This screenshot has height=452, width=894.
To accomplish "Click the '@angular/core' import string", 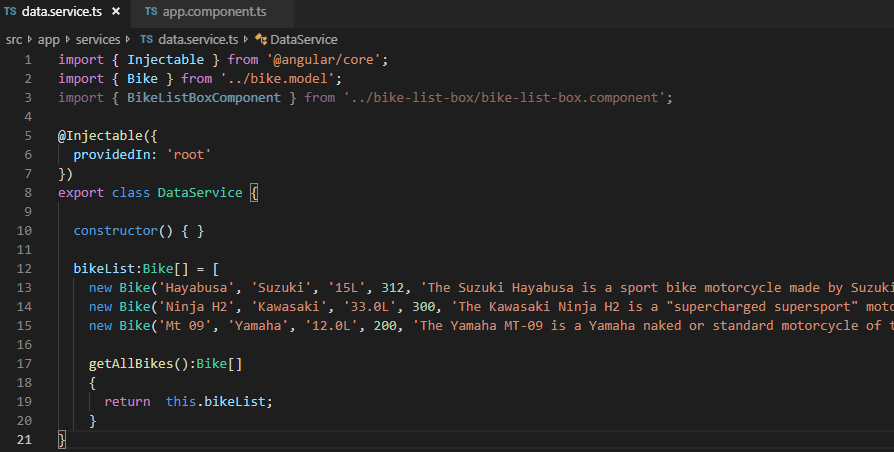I will (x=327, y=60).
